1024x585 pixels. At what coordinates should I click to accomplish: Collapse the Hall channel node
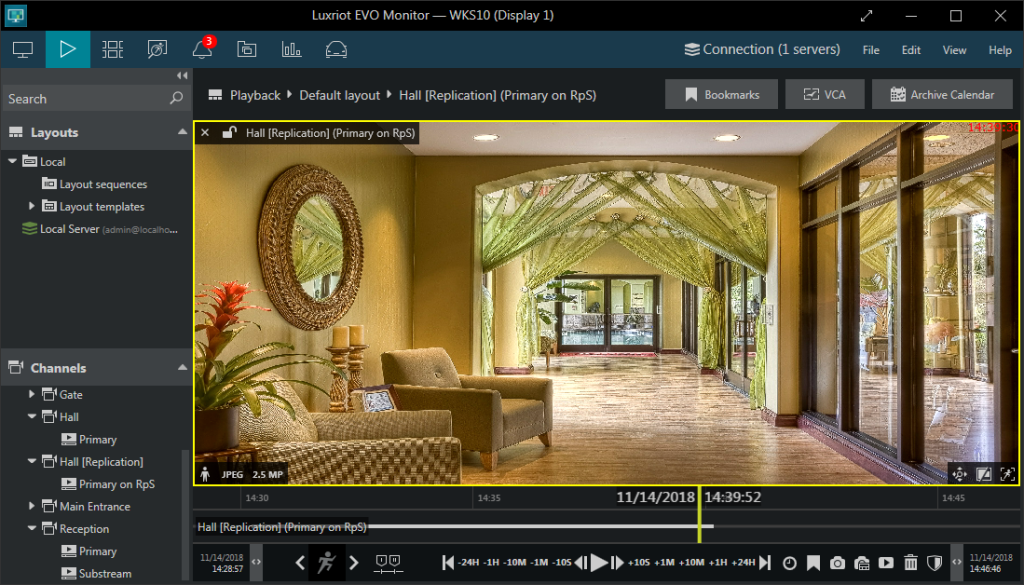(31, 416)
